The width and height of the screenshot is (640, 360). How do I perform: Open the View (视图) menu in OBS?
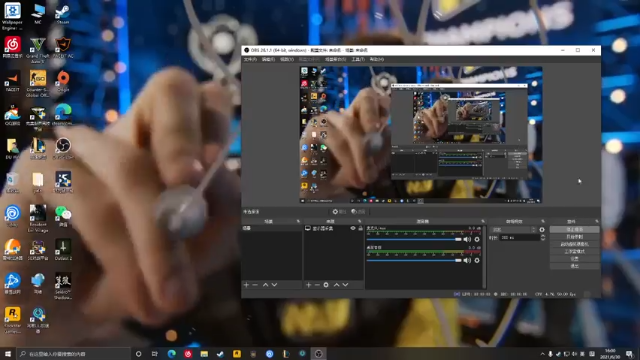[x=287, y=60]
